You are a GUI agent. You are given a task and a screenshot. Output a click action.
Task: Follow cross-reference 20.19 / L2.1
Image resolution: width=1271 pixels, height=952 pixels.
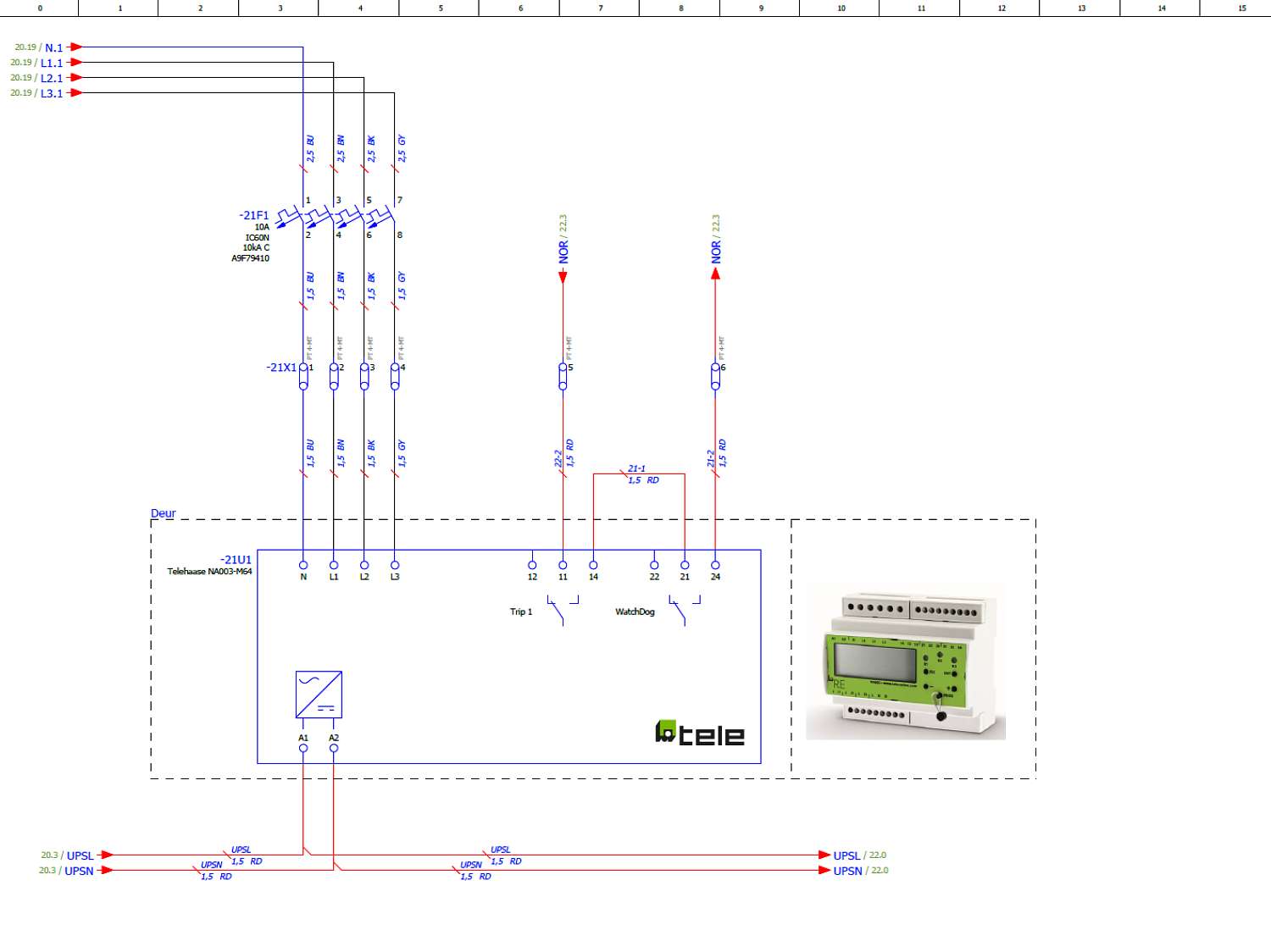(36, 78)
